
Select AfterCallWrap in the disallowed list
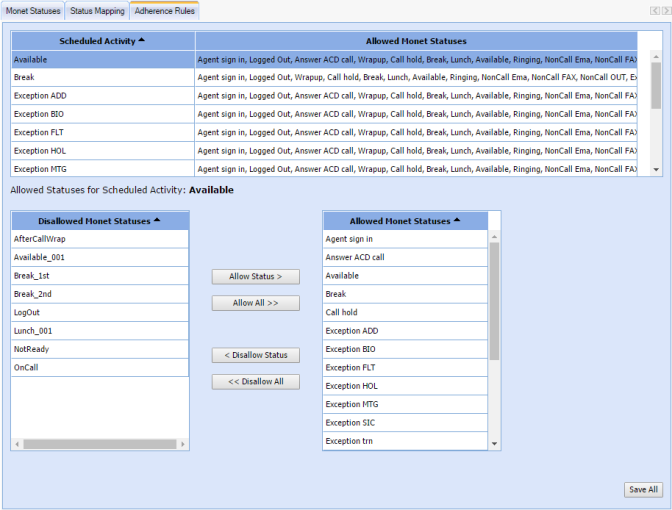pos(99,239)
